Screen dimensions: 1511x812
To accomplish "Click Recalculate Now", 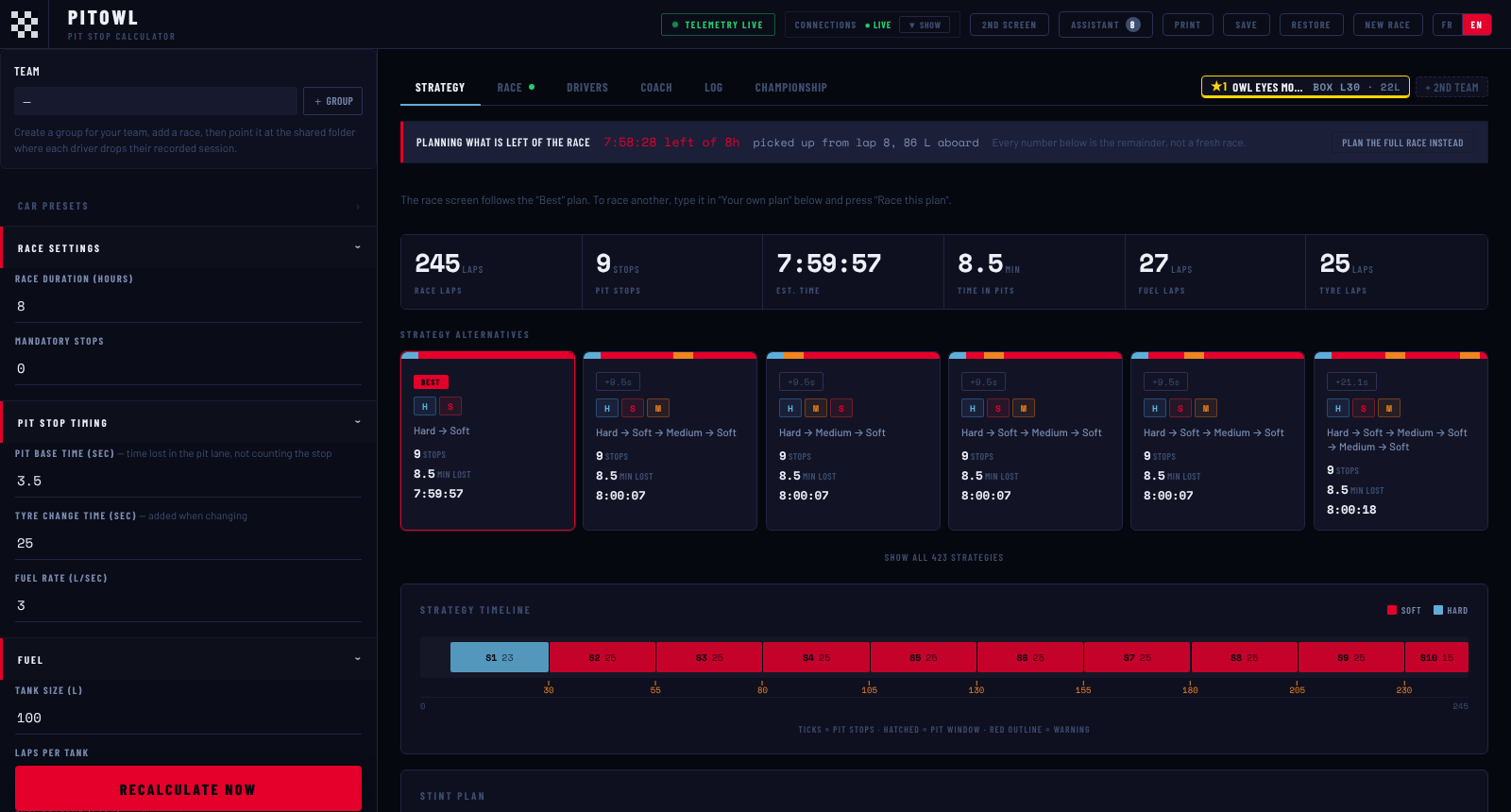I will pos(188,788).
